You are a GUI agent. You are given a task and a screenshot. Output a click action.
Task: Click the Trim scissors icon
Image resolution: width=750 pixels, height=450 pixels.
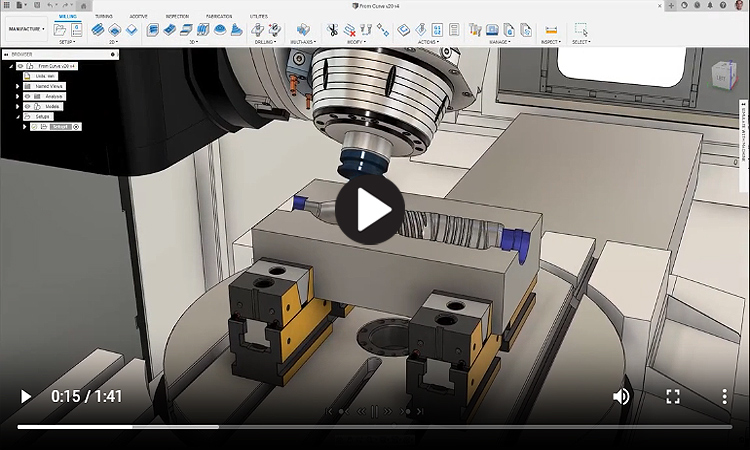[x=332, y=30]
